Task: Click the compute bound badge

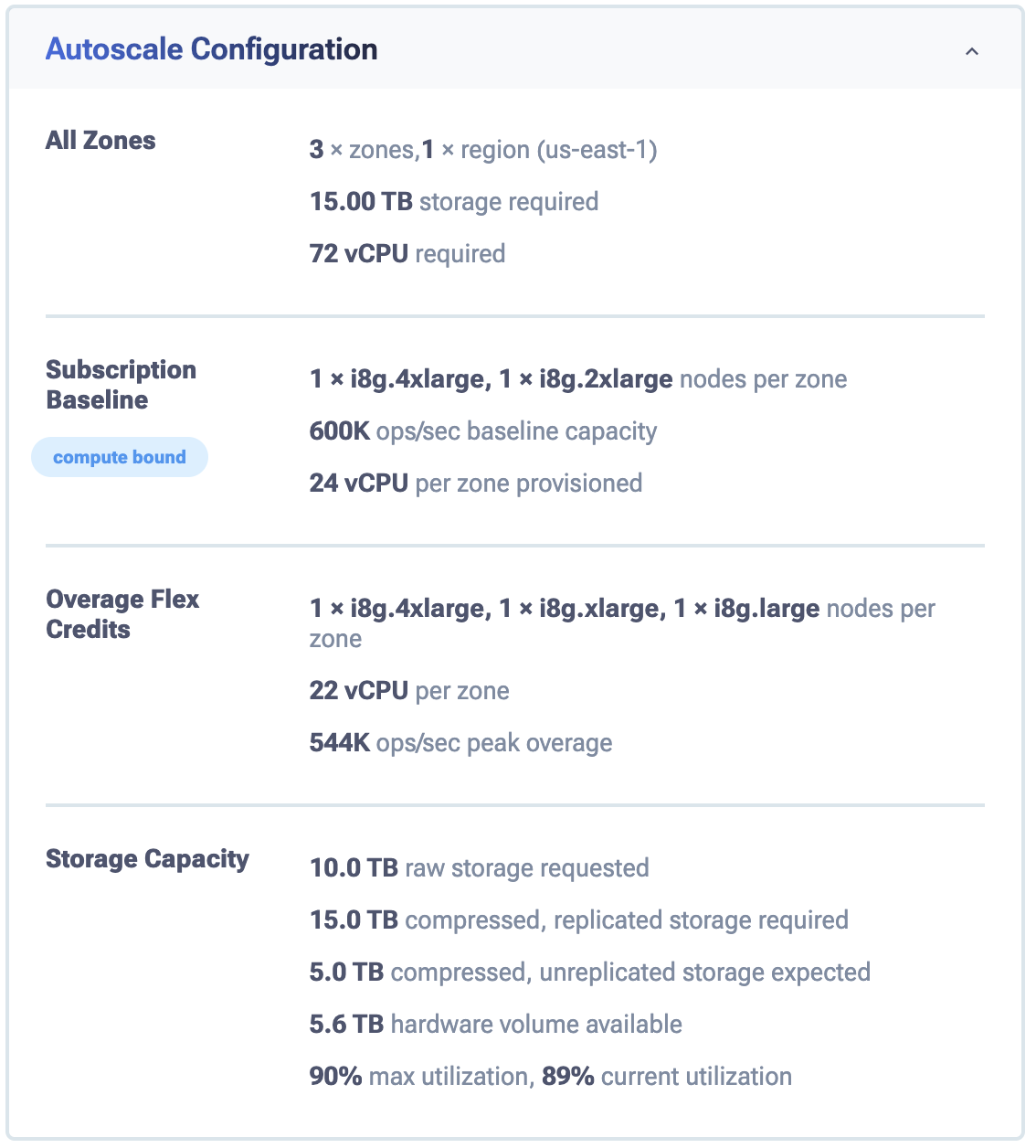Action: 120,457
